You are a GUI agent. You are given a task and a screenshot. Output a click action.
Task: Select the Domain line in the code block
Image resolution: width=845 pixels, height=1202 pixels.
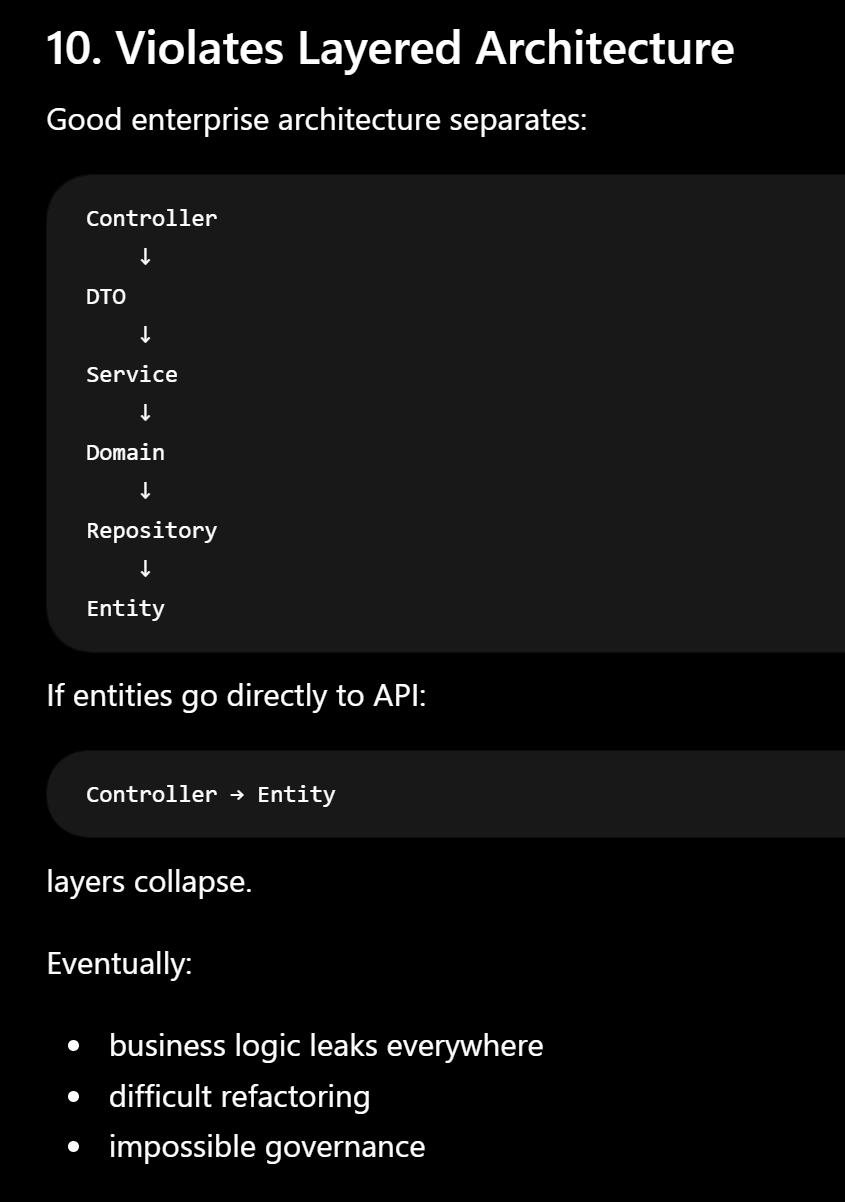tap(125, 452)
